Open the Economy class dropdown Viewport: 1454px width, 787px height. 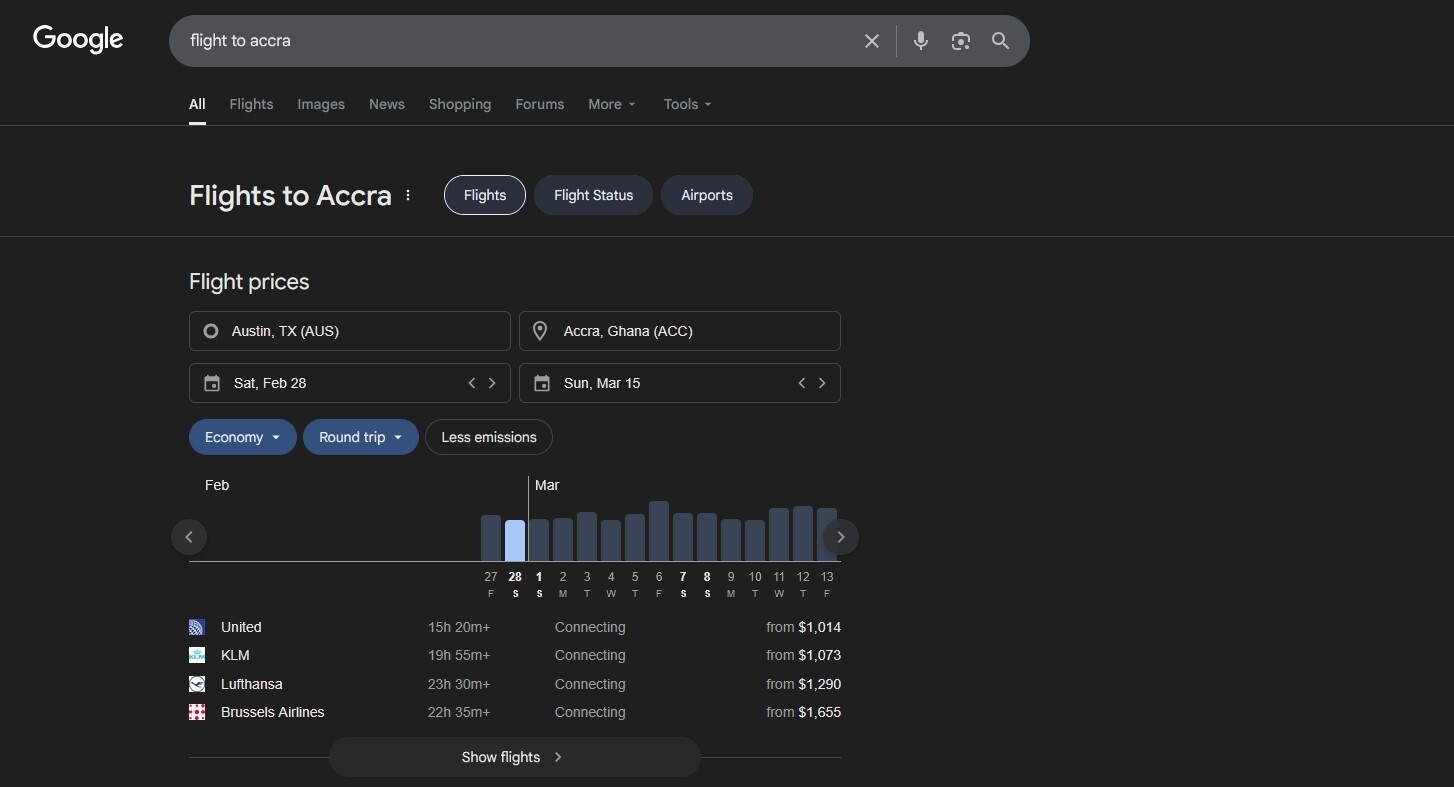pyautogui.click(x=243, y=437)
